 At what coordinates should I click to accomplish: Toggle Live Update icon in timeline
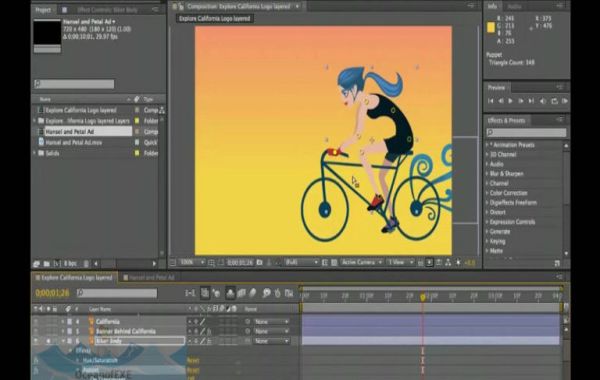click(205, 293)
